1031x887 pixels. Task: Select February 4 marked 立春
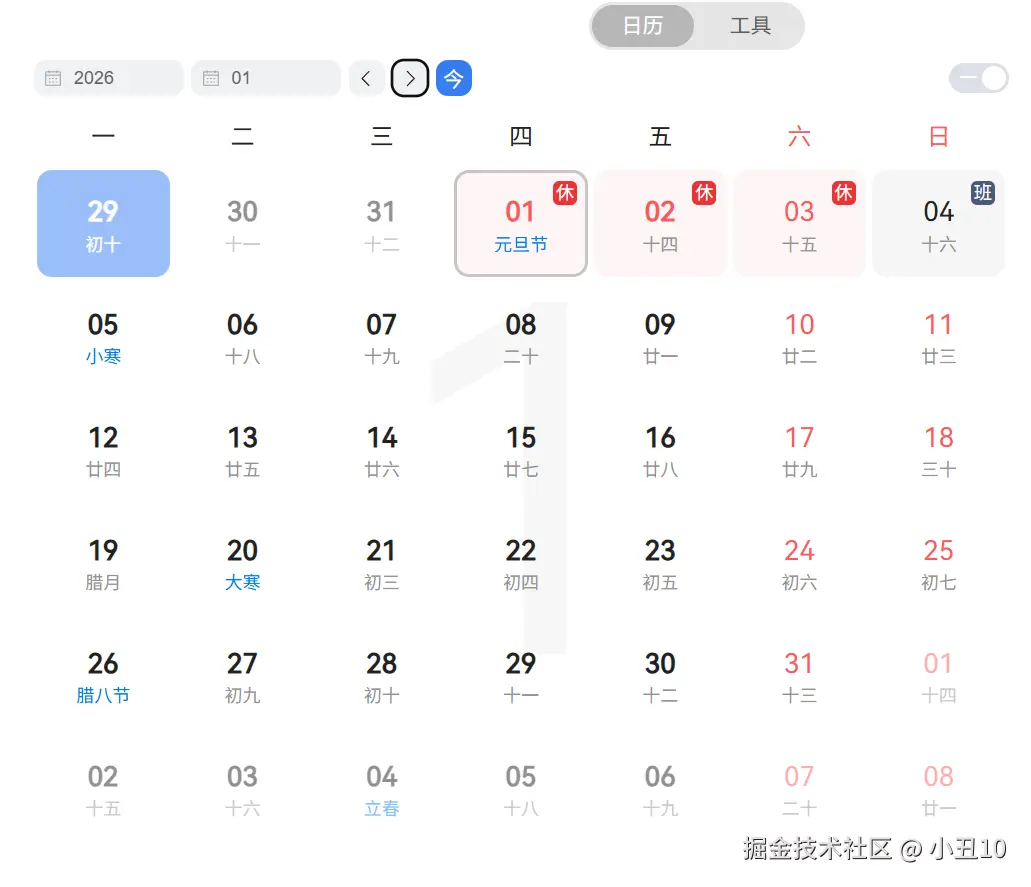381,789
